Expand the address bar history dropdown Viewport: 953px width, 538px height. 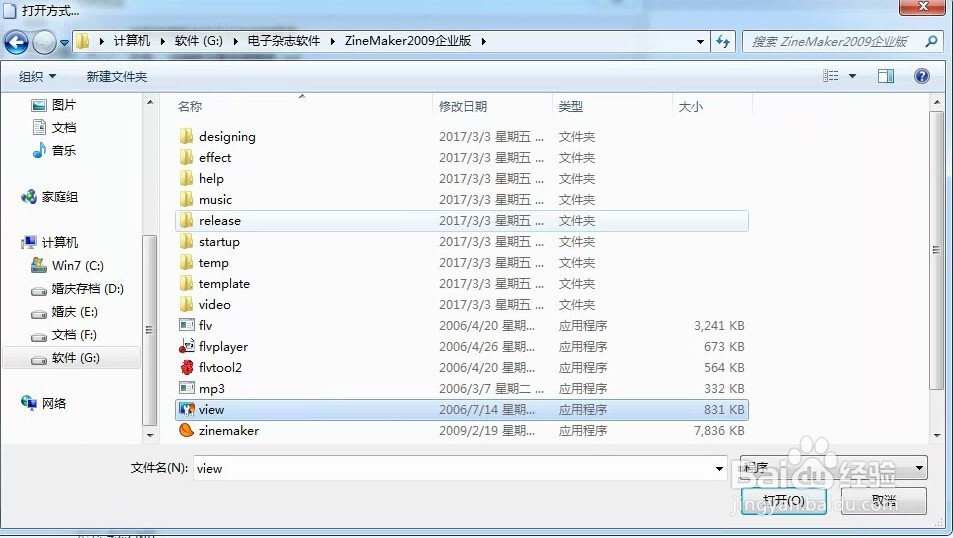tap(700, 41)
